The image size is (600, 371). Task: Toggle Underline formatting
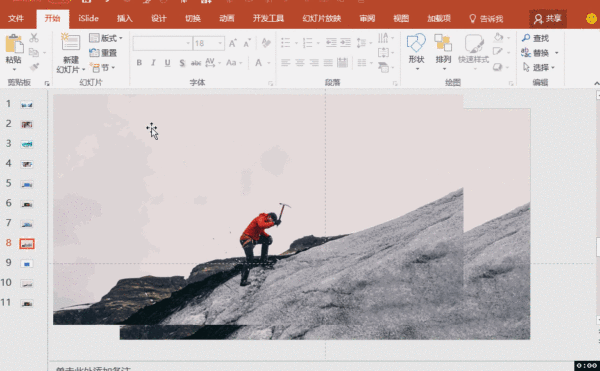pos(167,63)
